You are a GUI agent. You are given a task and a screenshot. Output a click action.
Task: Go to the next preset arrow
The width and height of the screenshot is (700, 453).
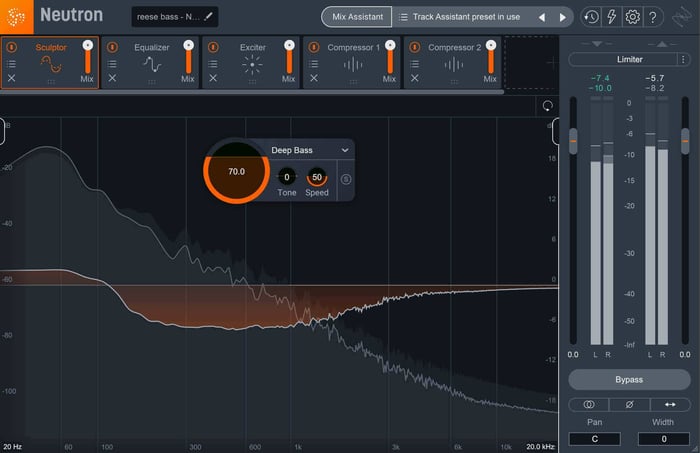pyautogui.click(x=562, y=17)
